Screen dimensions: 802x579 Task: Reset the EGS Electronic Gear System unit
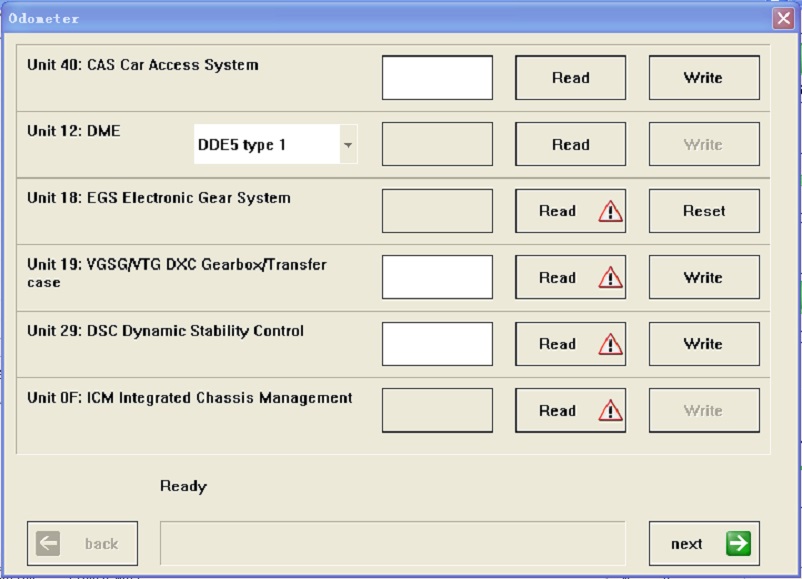point(704,211)
